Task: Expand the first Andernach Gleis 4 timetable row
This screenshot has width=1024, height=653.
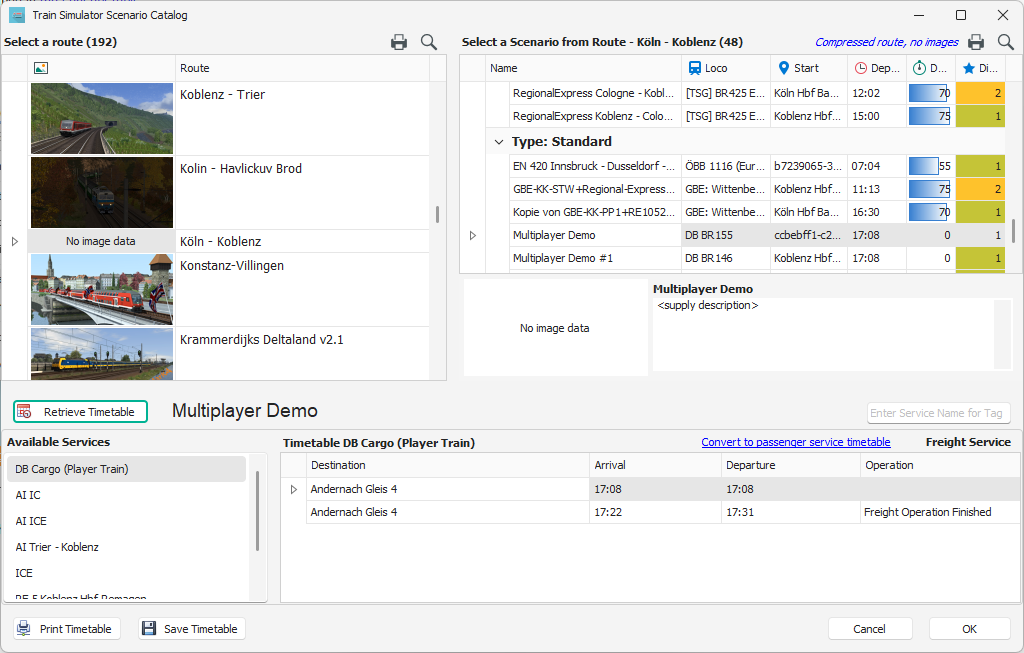Action: click(x=294, y=489)
